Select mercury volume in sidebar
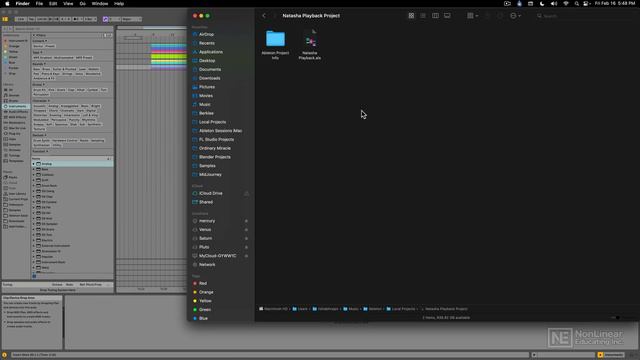Screen dimensions: 640x360 207,221
